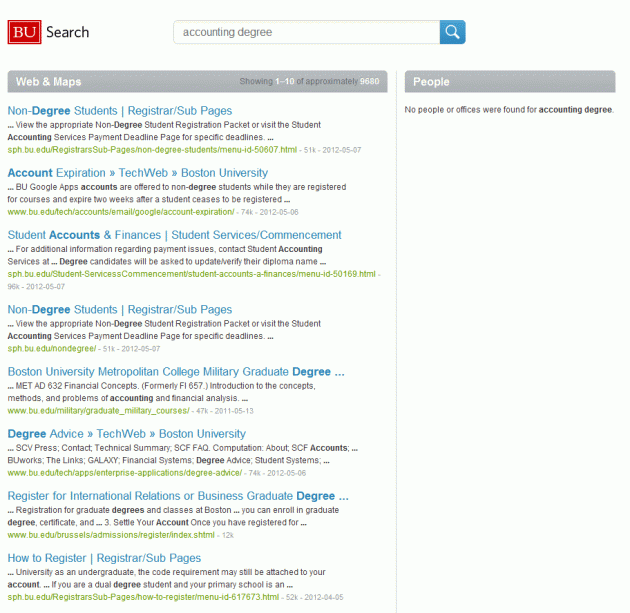Open Degree Advice TechWeb result
The width and height of the screenshot is (630, 613).
click(127, 434)
